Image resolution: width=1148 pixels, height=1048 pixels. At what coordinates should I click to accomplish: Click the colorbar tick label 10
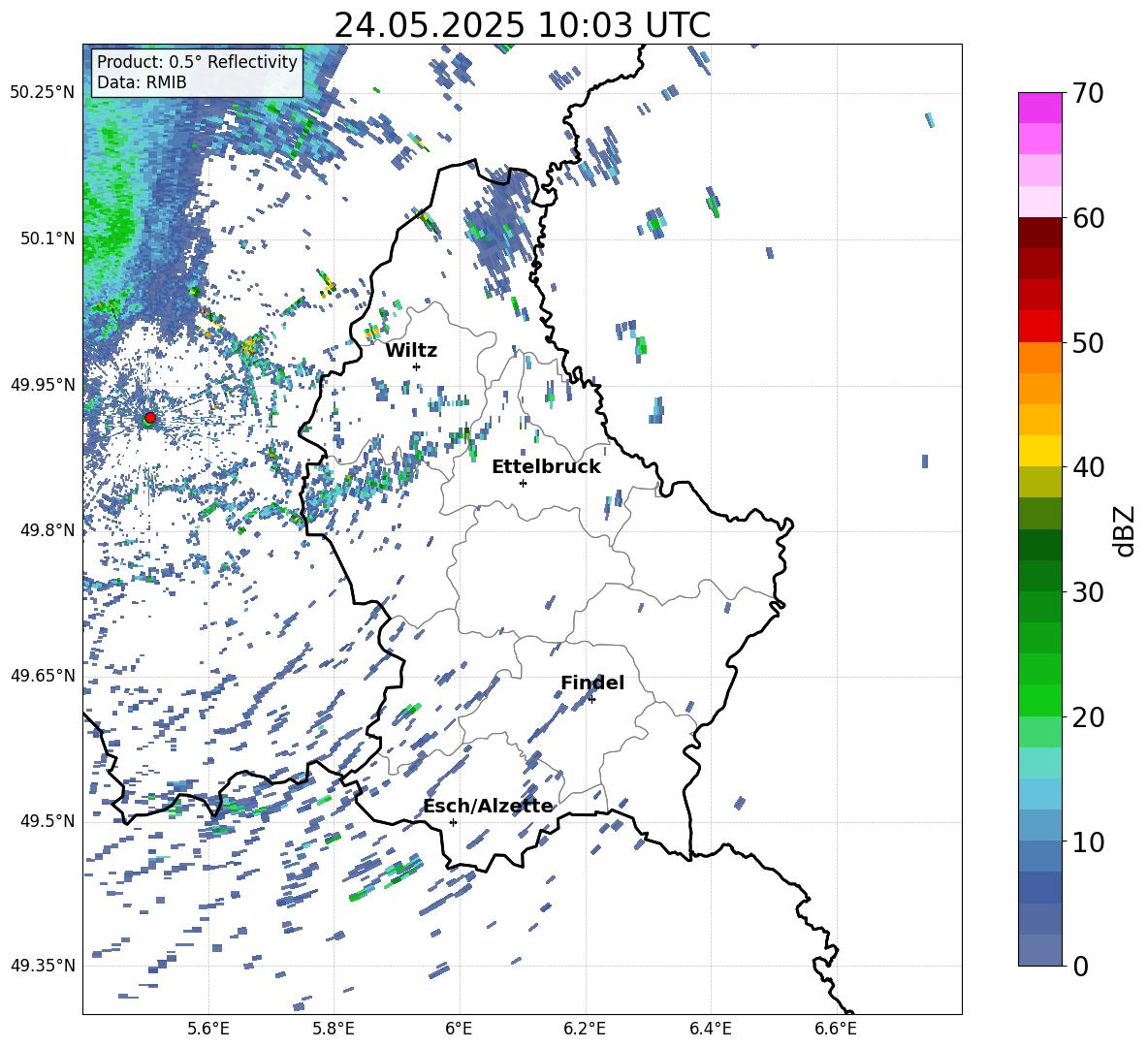[x=1088, y=842]
